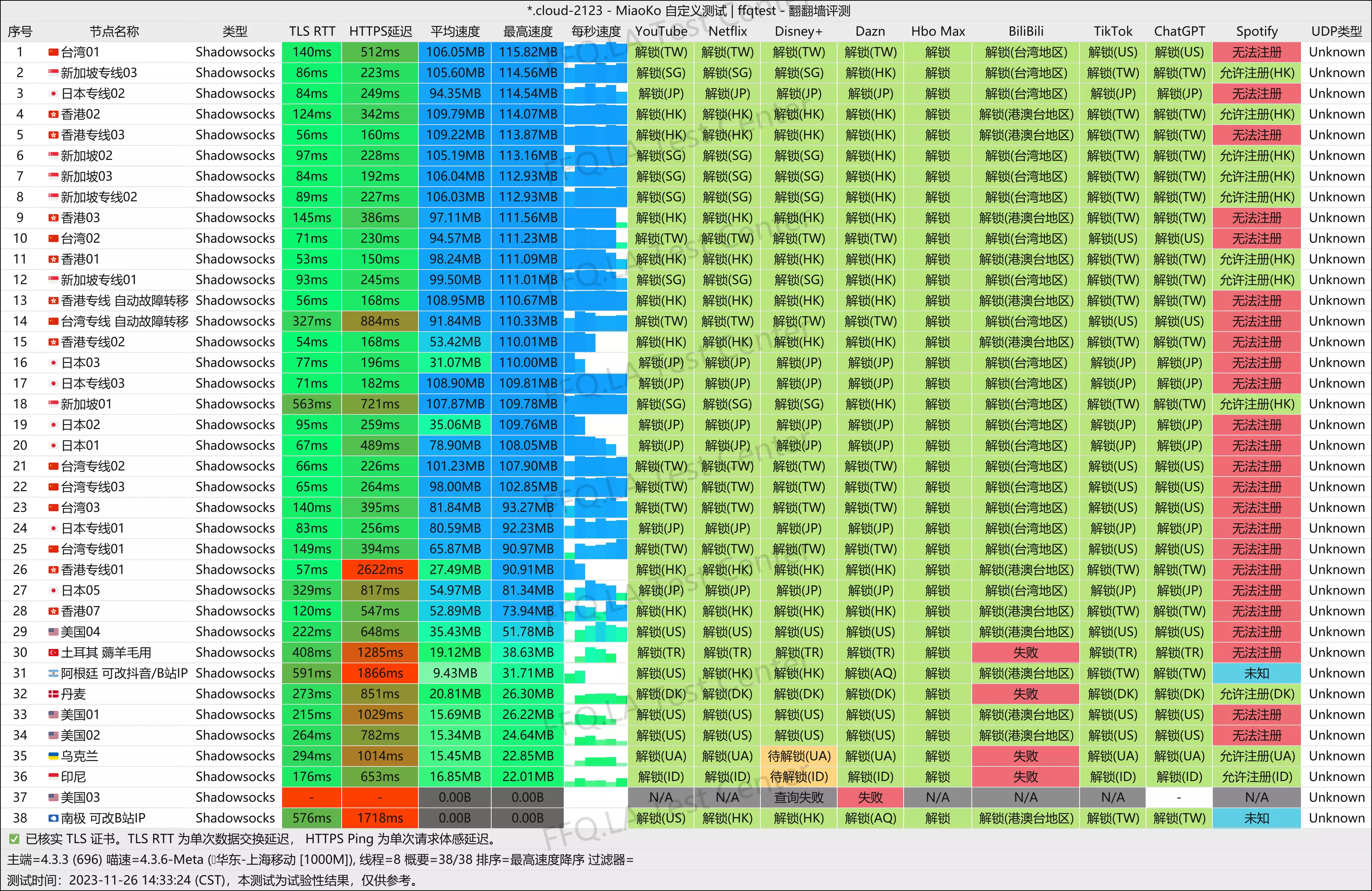Click the 最高速度 column header
The image size is (1372, 891).
click(x=527, y=32)
